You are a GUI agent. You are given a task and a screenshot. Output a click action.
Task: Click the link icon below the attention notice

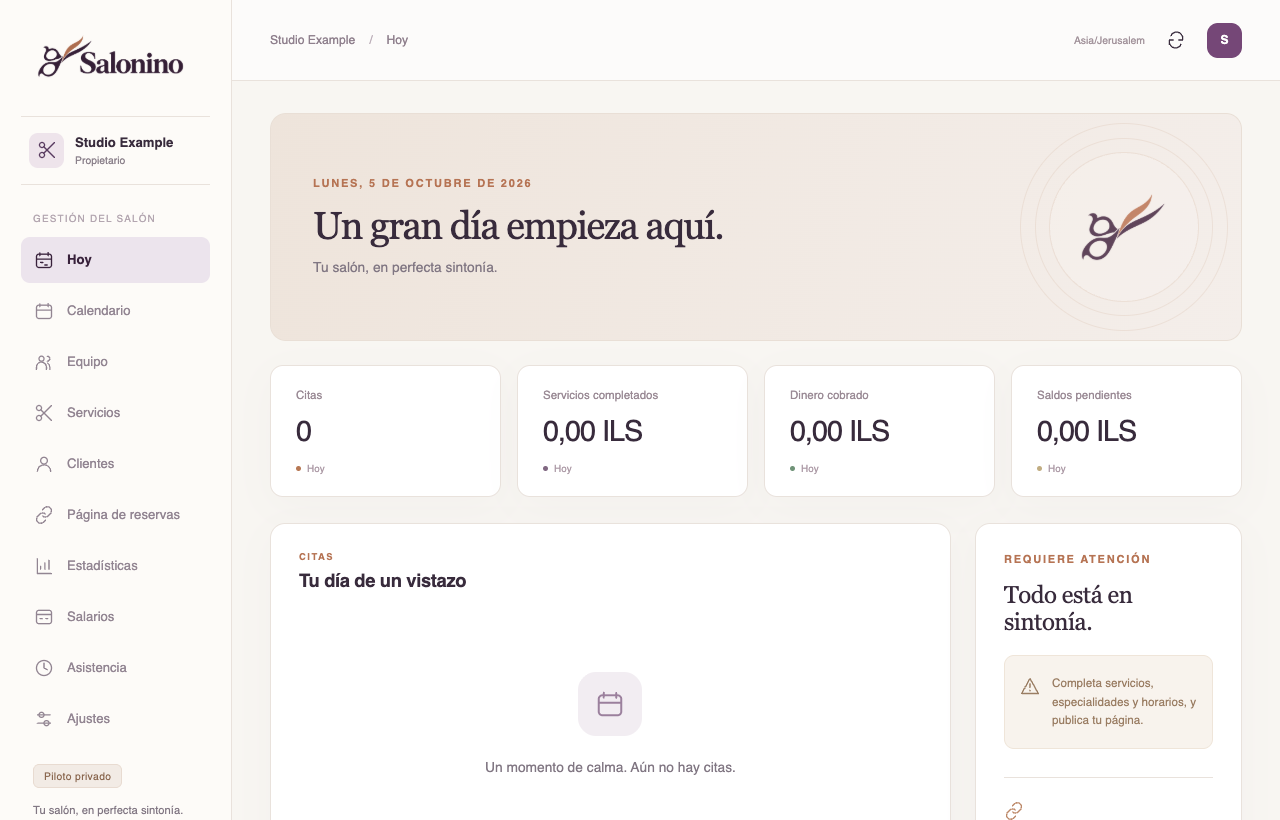(1014, 811)
